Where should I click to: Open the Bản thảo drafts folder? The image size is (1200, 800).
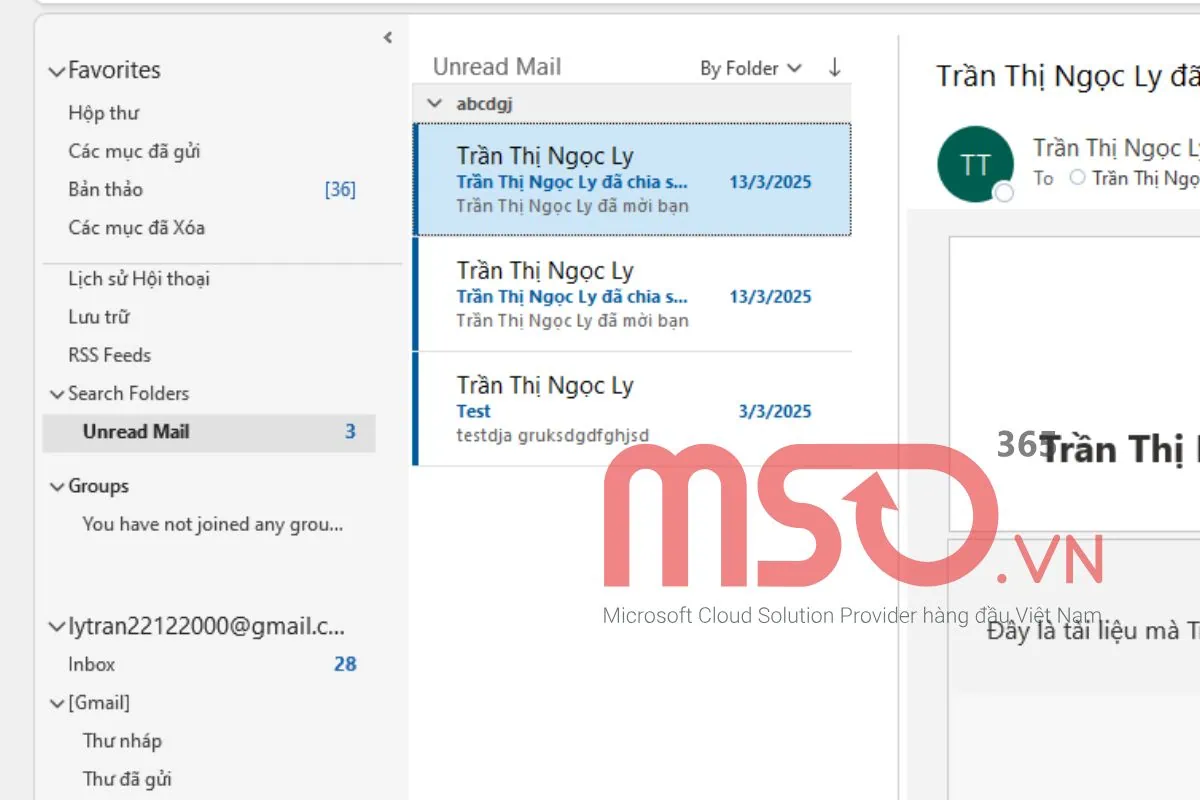click(105, 189)
